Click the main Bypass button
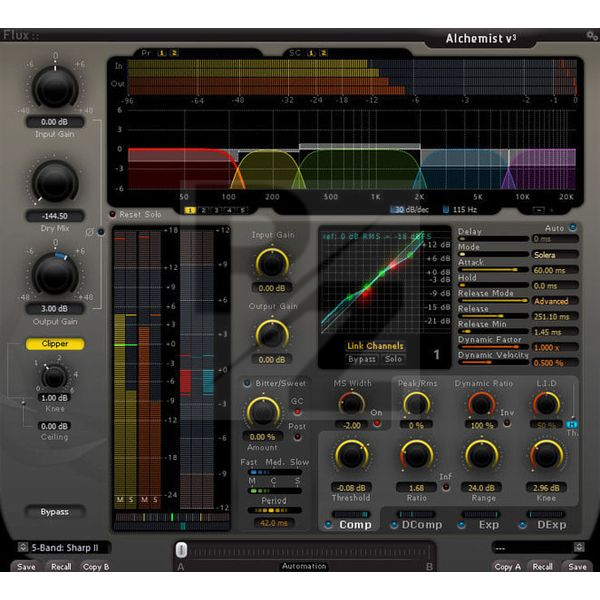 click(x=54, y=512)
